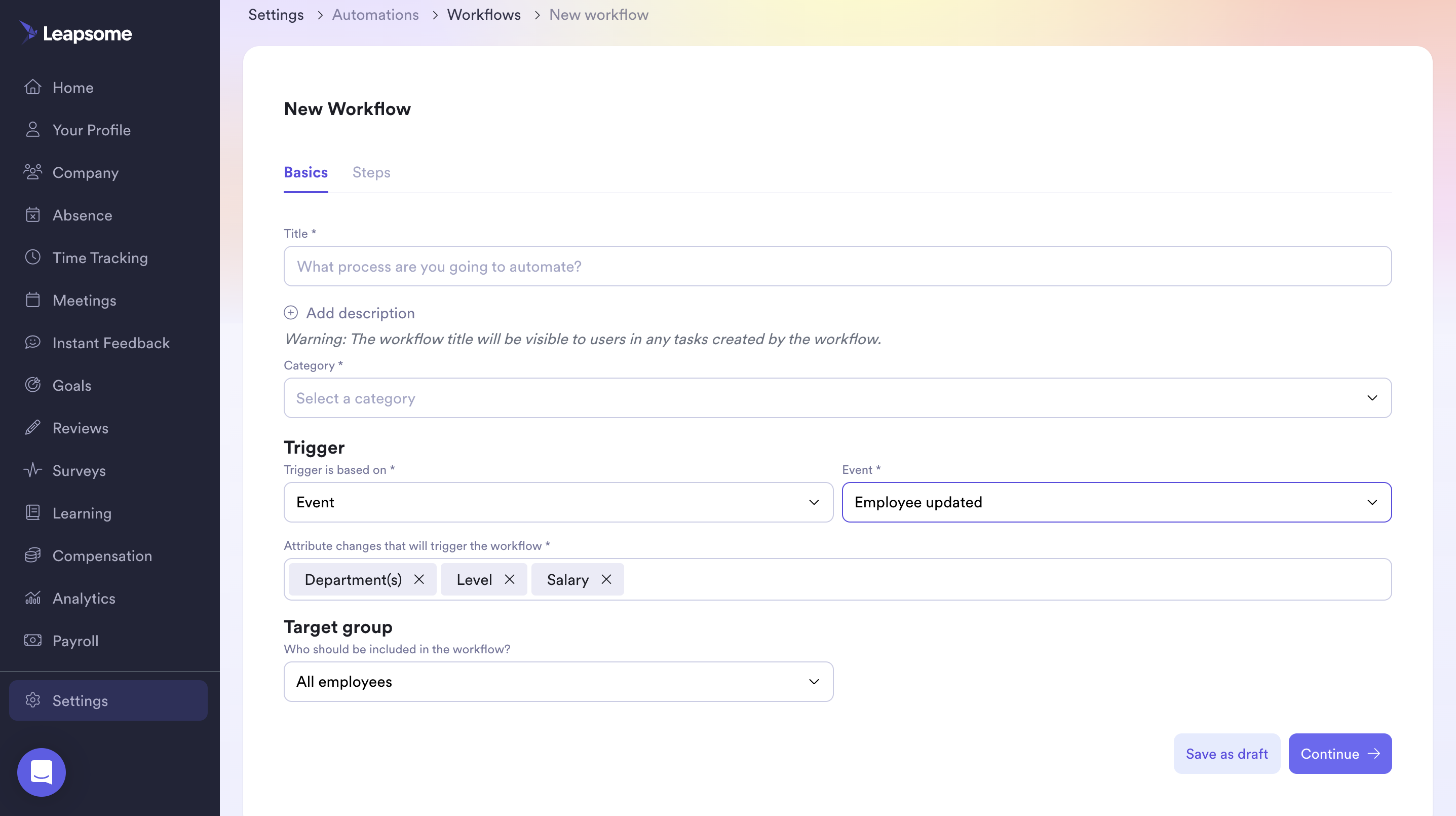The height and width of the screenshot is (816, 1456).
Task: Switch to the Basics tab
Action: coord(306,172)
